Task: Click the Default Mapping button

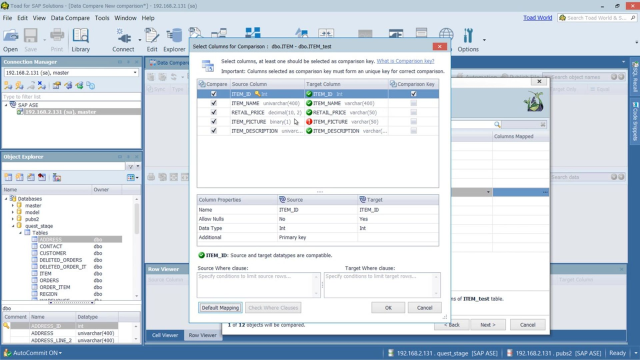Action: (x=220, y=308)
